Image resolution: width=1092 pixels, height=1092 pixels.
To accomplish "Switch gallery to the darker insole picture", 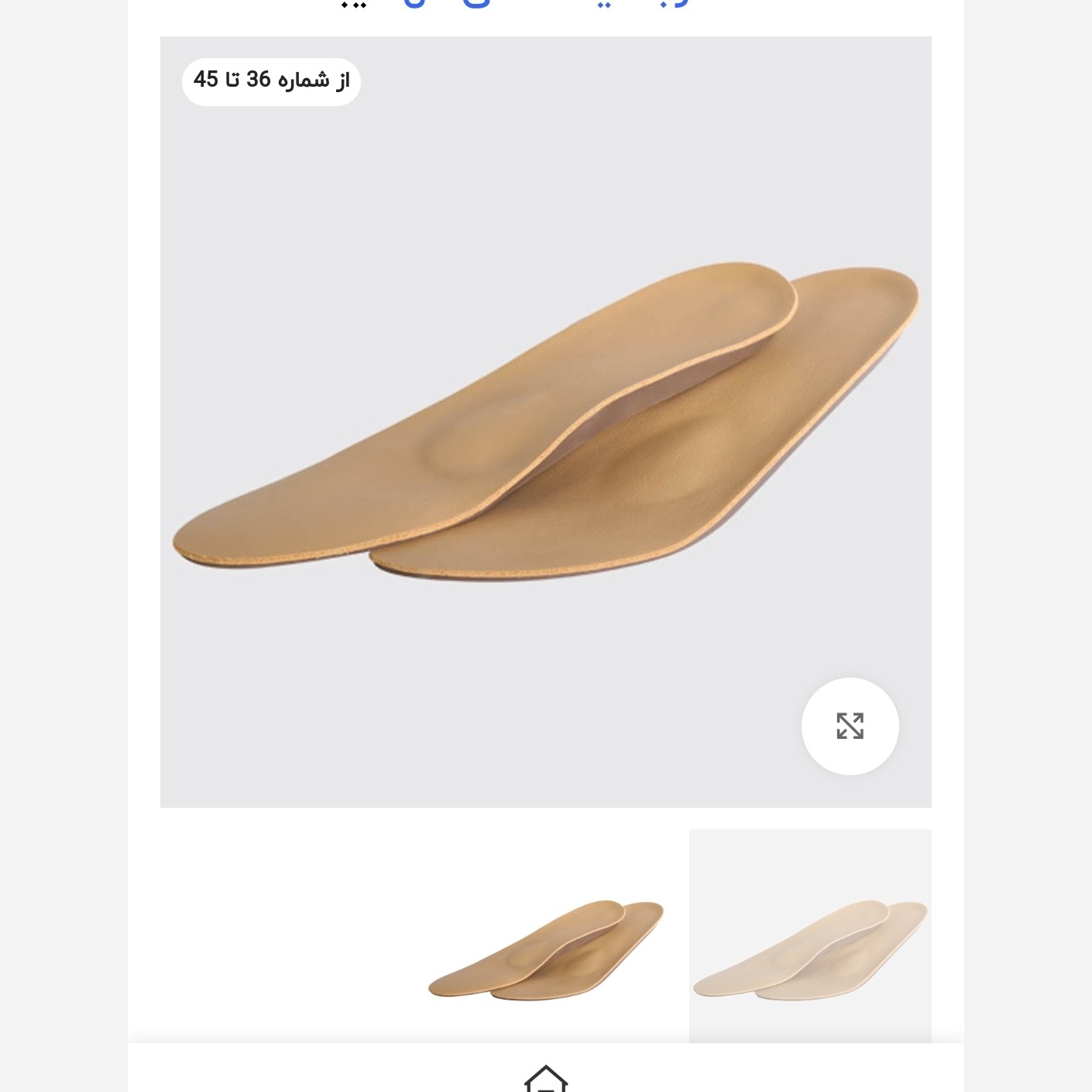I will click(x=545, y=950).
